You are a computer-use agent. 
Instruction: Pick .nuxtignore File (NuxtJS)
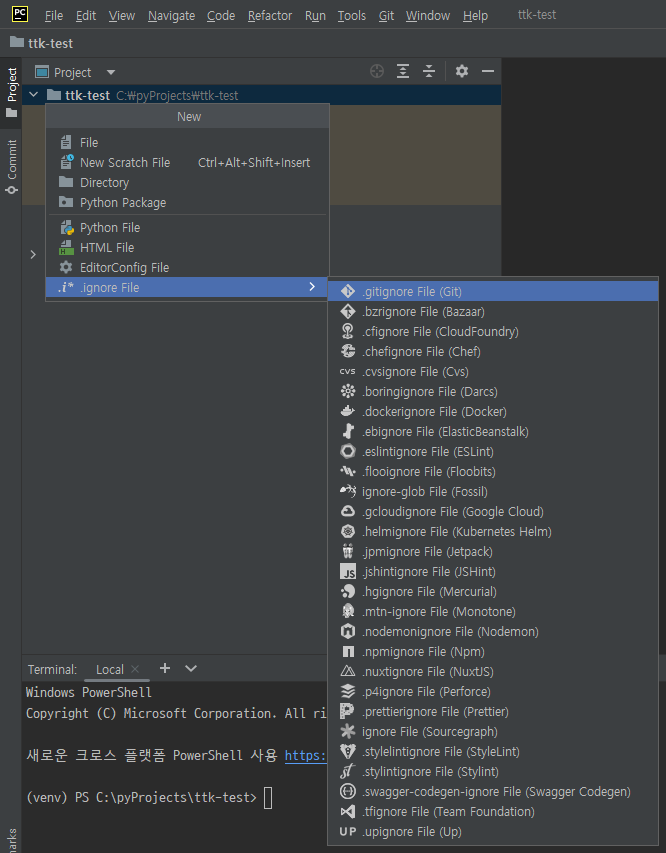click(493, 672)
